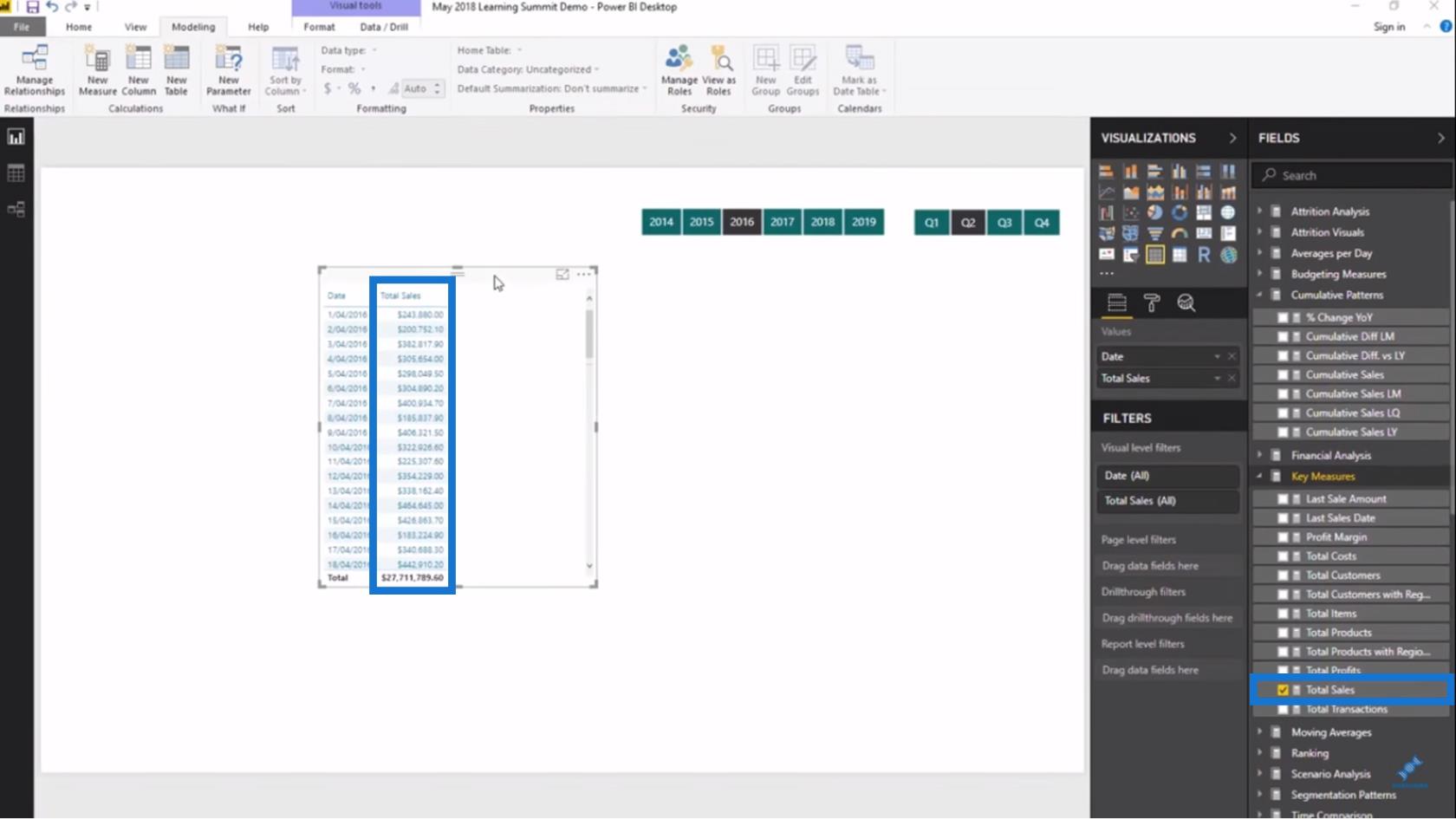Select the Funnel chart visualization icon
This screenshot has height=819, width=1456.
(x=1155, y=233)
